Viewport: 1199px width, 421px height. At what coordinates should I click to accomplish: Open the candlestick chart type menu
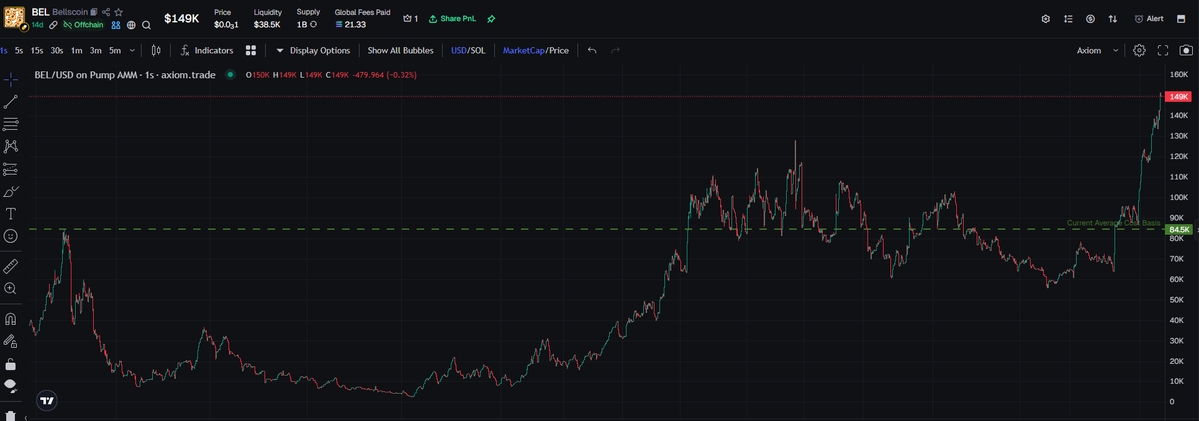coord(157,50)
